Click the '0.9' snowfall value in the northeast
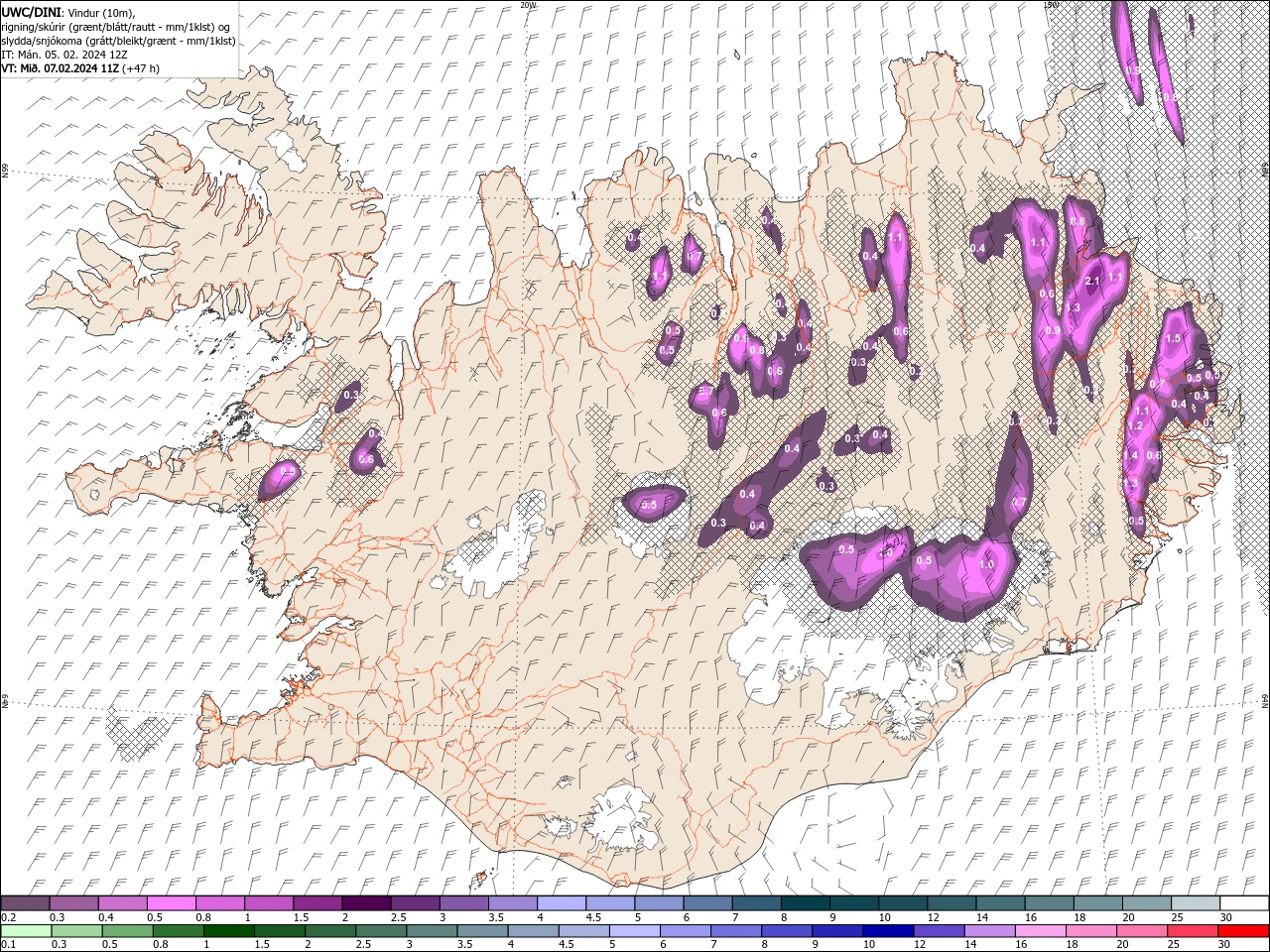This screenshot has width=1270, height=952. (1053, 331)
